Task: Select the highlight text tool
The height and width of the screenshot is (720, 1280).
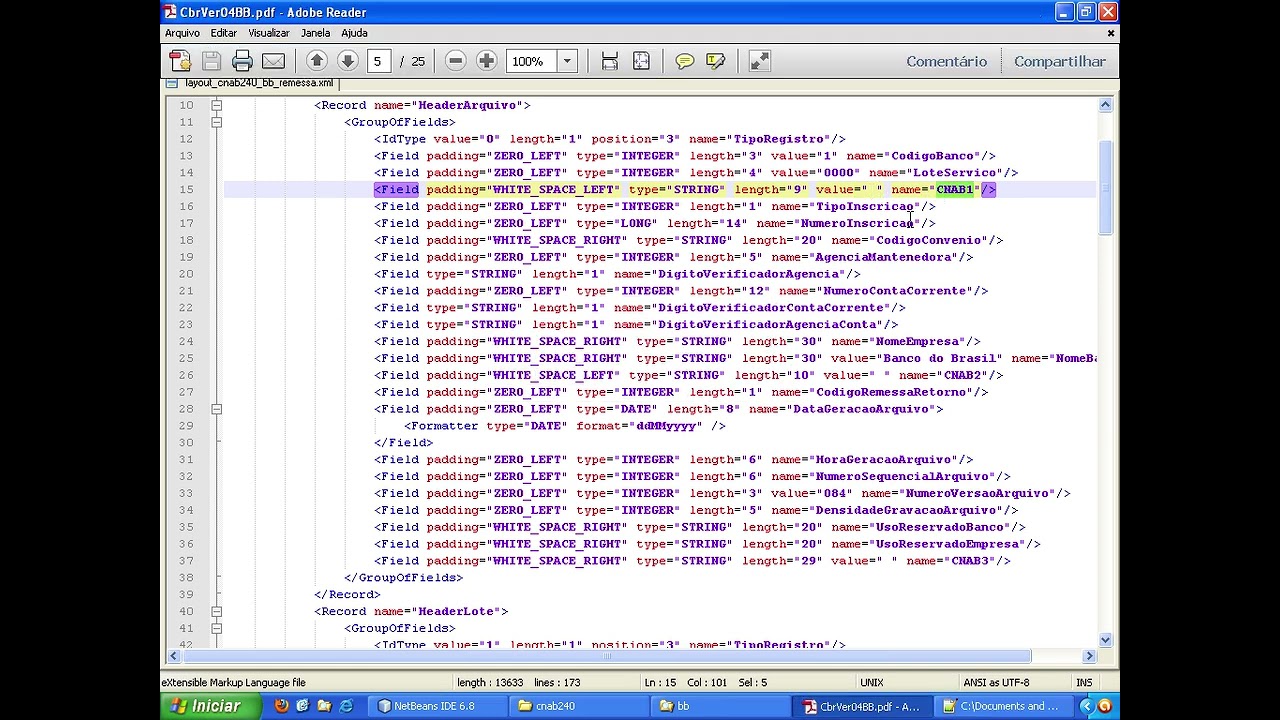Action: [x=715, y=61]
